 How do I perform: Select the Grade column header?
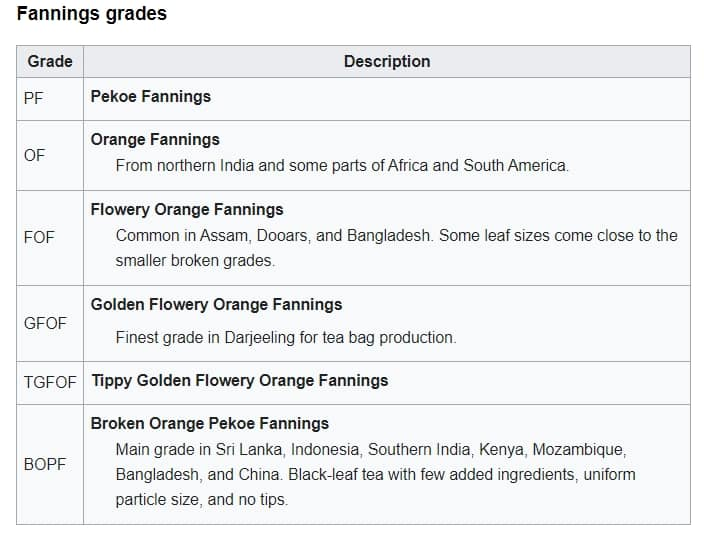click(50, 61)
